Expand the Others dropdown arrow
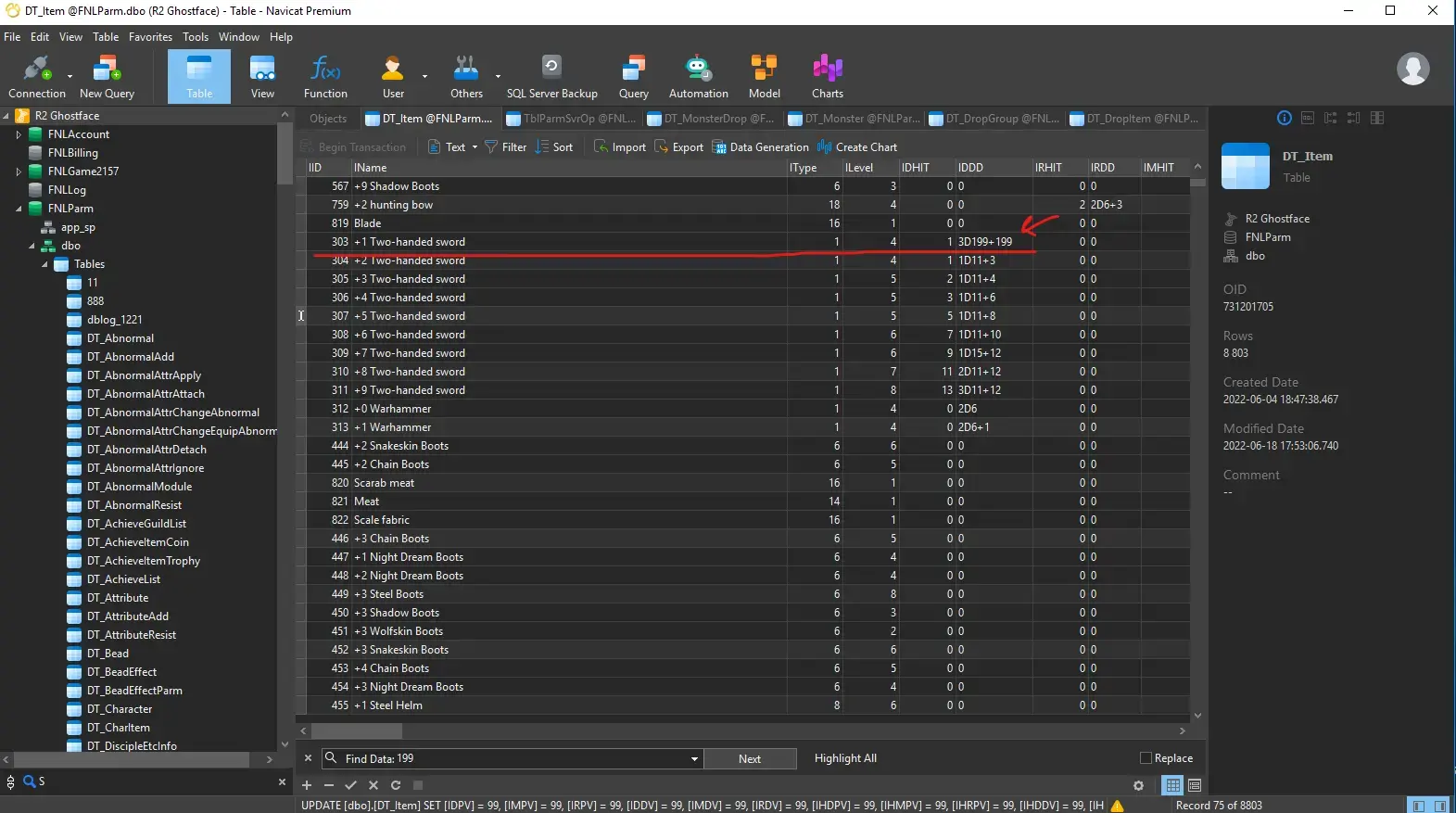This screenshot has height=813, width=1456. (498, 76)
